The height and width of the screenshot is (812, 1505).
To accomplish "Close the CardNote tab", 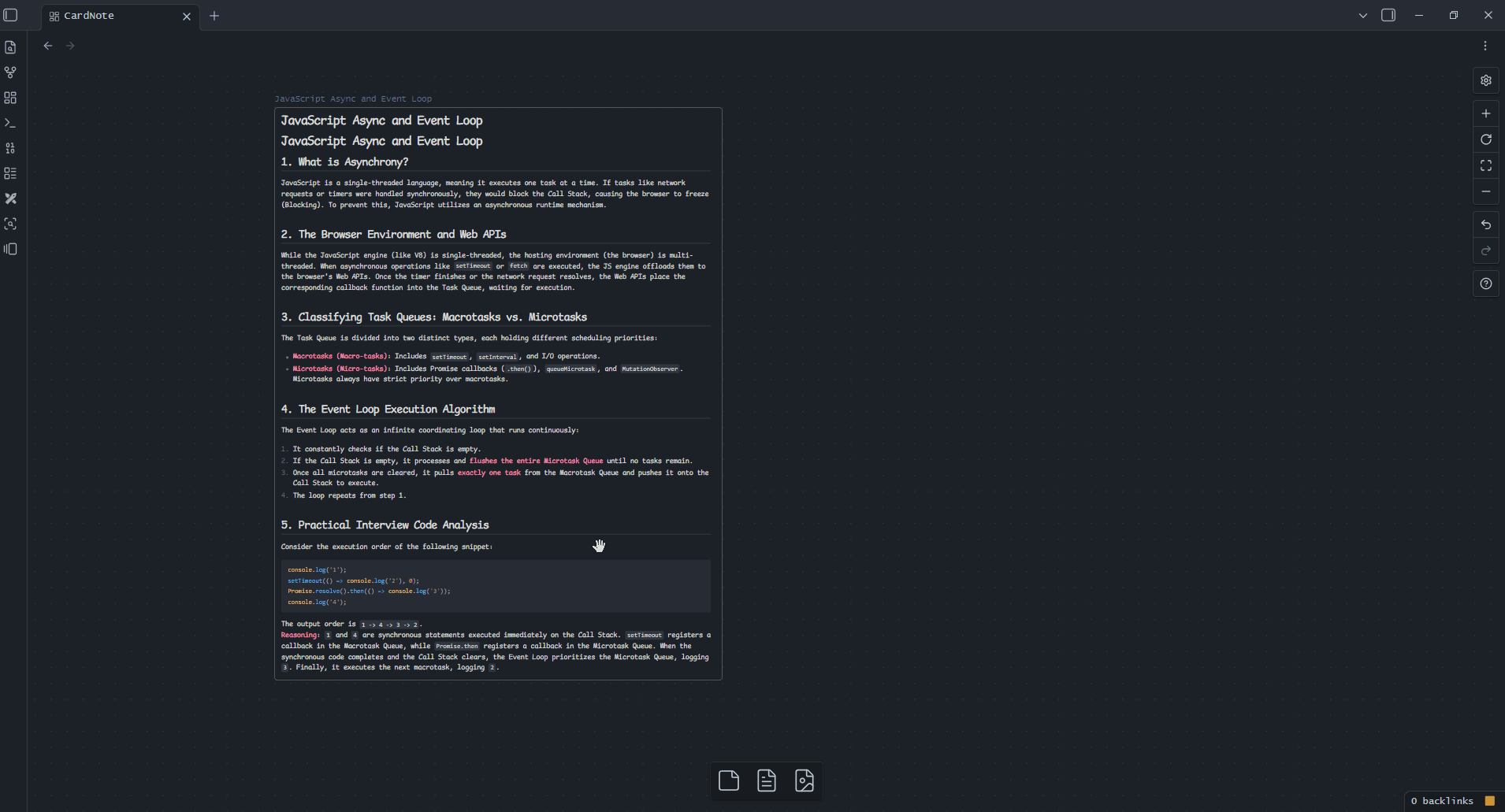I will tap(187, 17).
